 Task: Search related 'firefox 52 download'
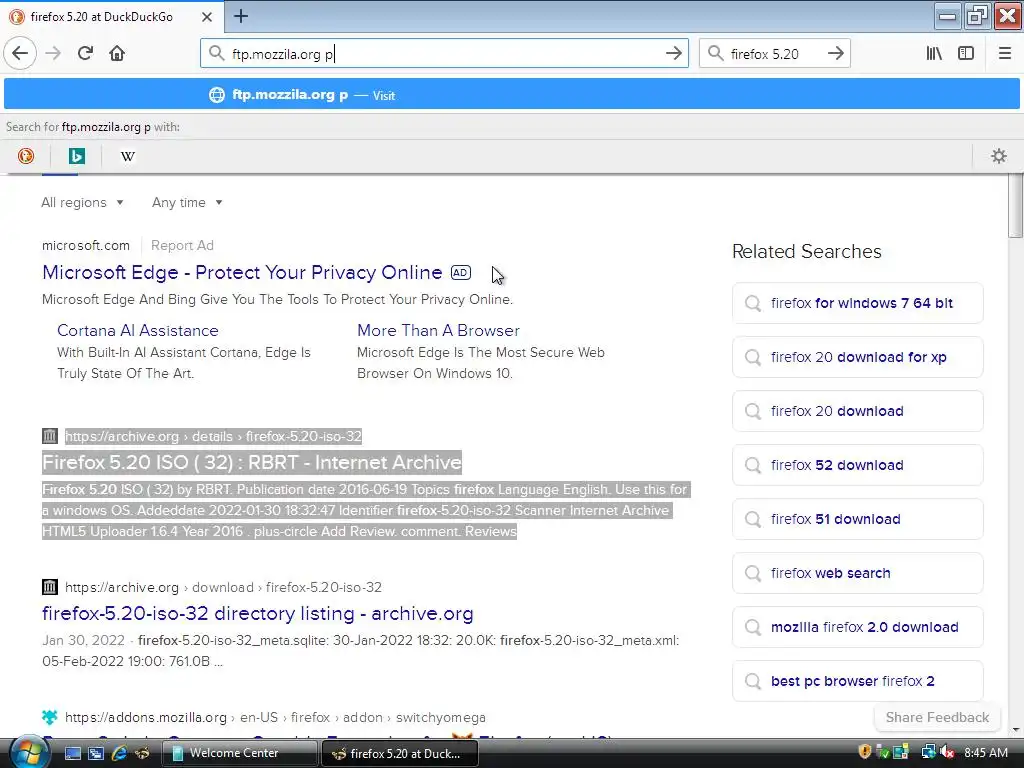click(857, 465)
